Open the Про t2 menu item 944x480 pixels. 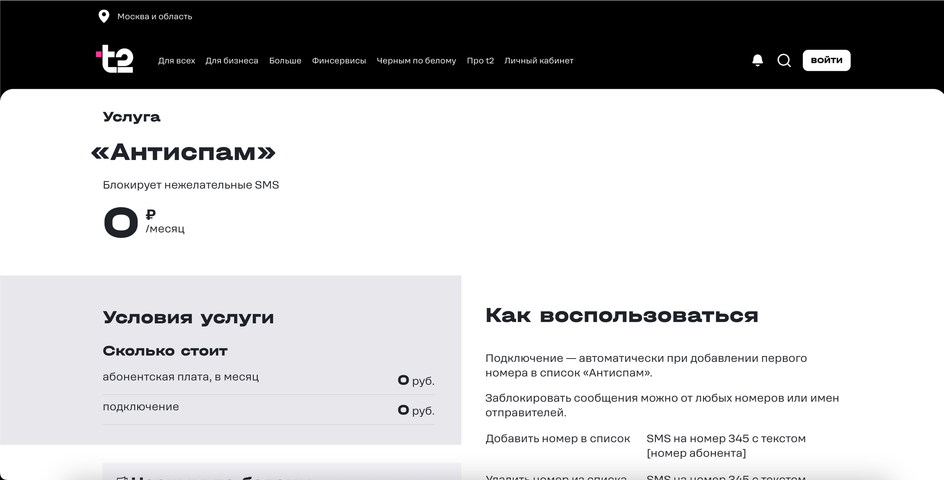[x=480, y=61]
